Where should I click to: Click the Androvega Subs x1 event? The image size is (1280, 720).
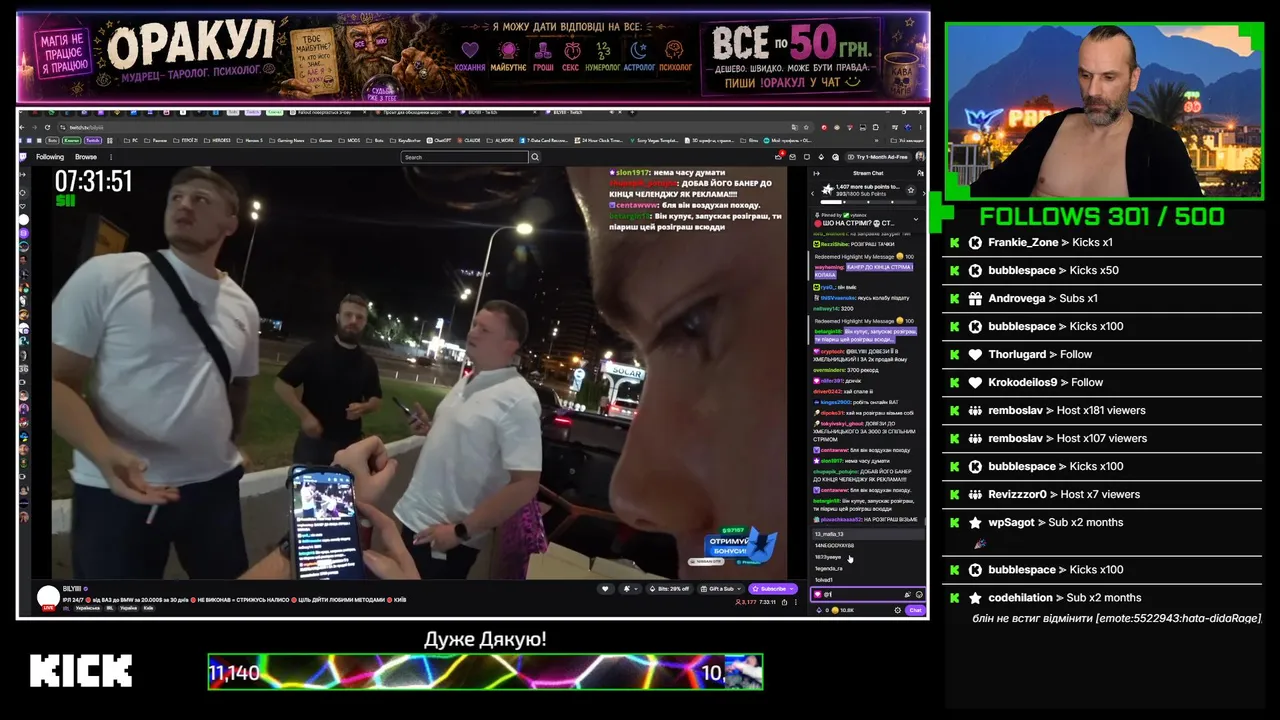coord(1103,298)
